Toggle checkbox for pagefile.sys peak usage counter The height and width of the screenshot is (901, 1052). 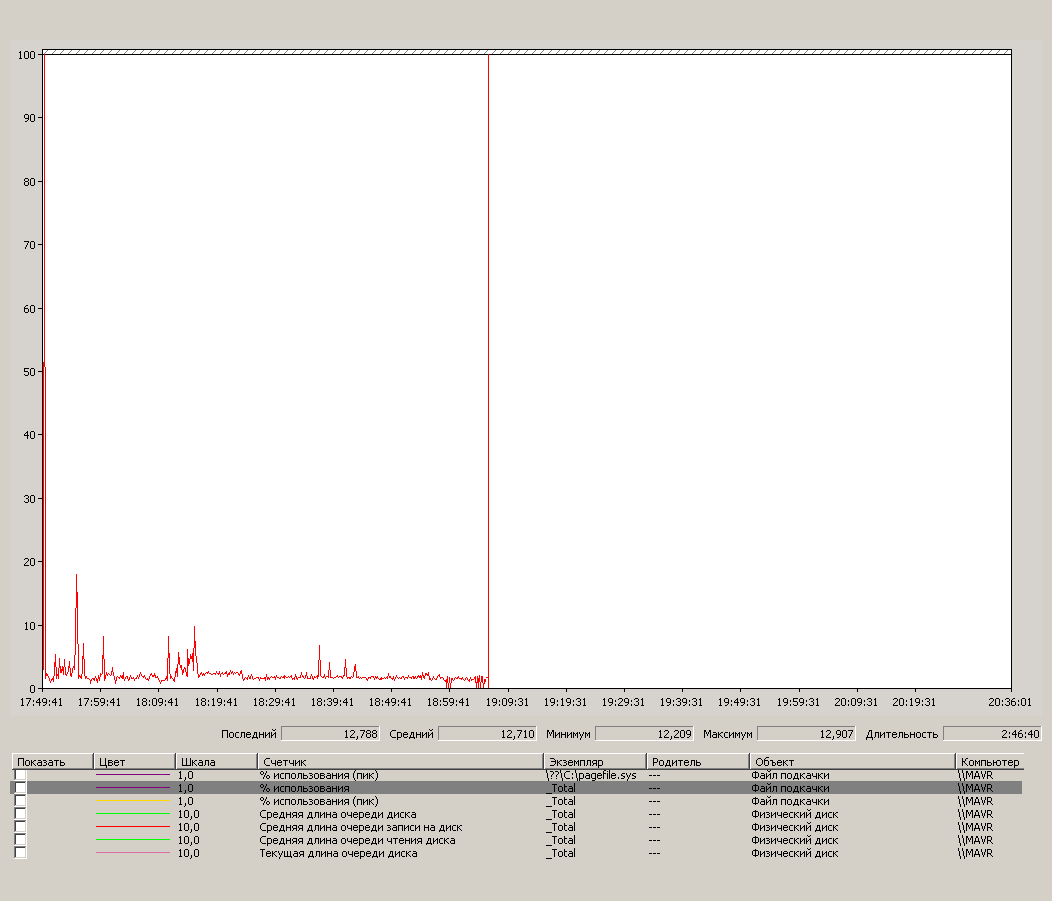pyautogui.click(x=20, y=775)
